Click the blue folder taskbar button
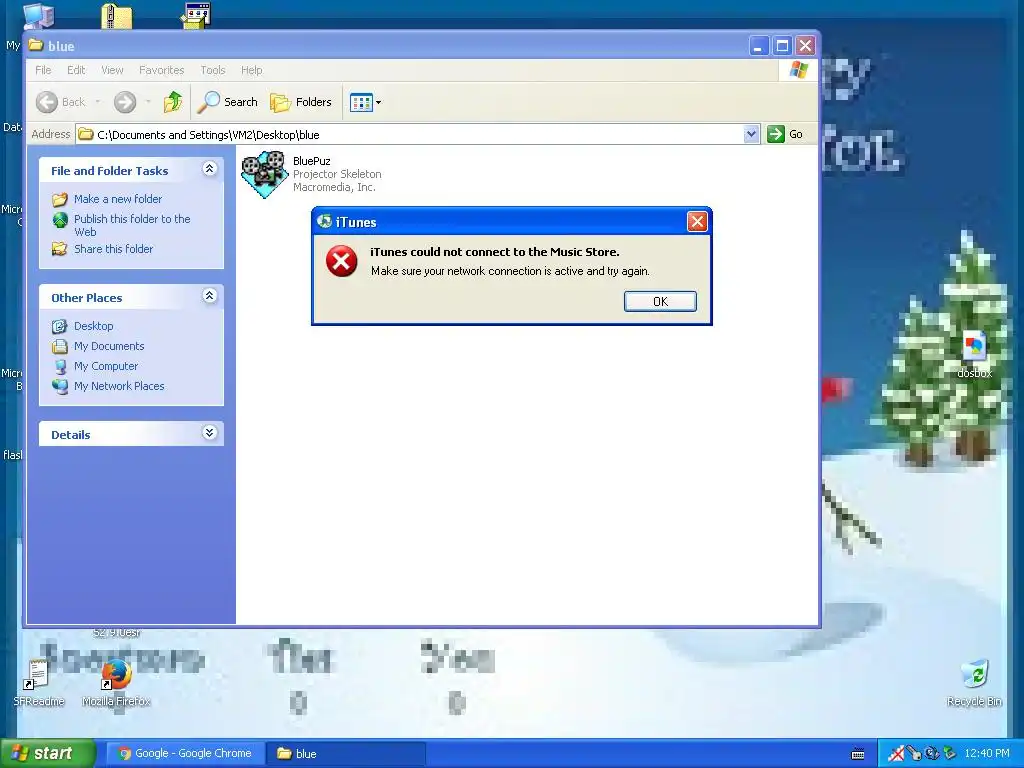This screenshot has width=1024, height=768. tap(345, 753)
